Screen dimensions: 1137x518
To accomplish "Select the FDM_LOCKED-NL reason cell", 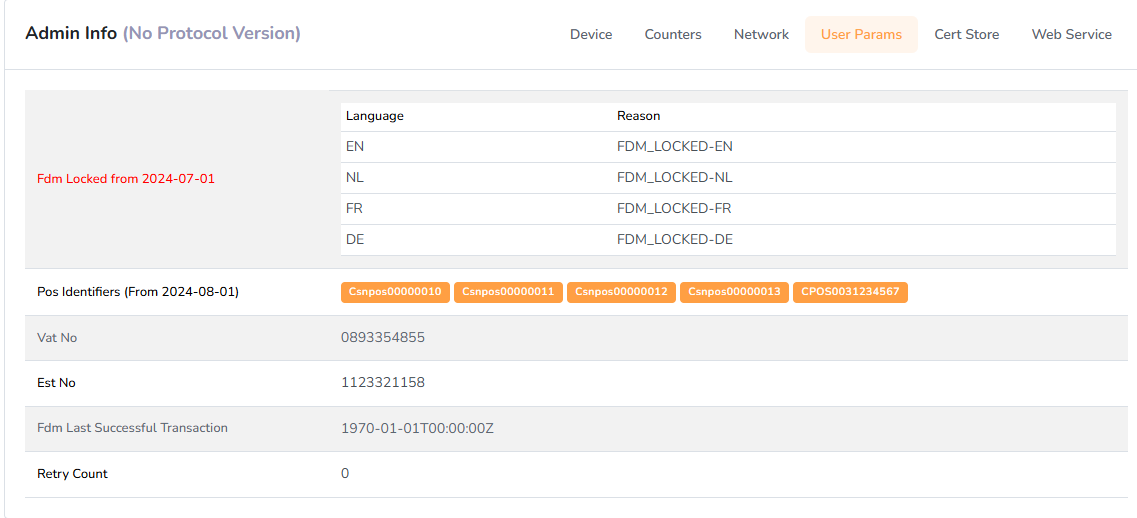I will click(x=675, y=178).
